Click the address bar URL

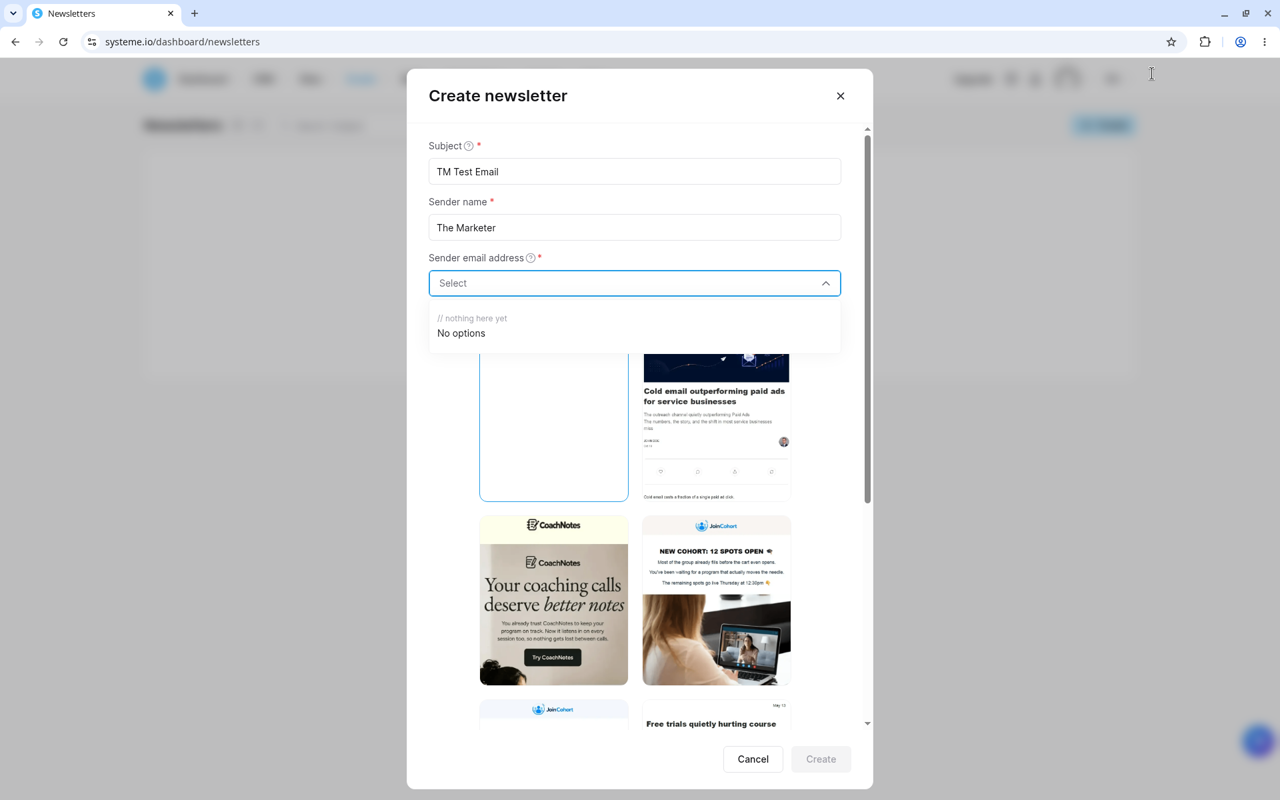click(x=182, y=42)
